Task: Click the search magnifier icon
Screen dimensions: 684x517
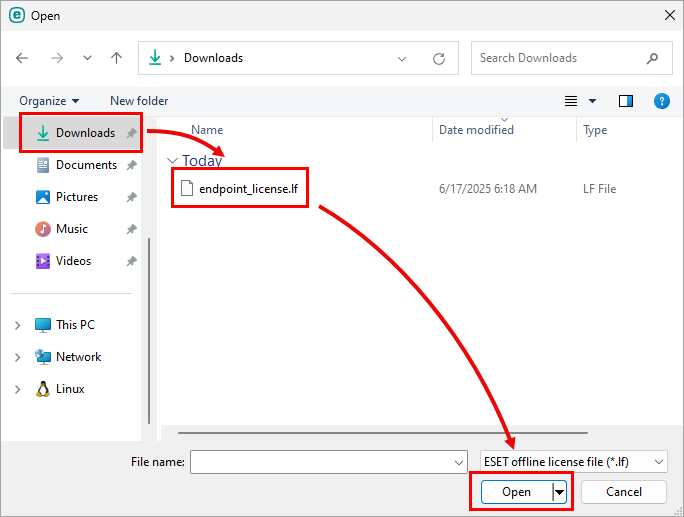Action: (653, 58)
